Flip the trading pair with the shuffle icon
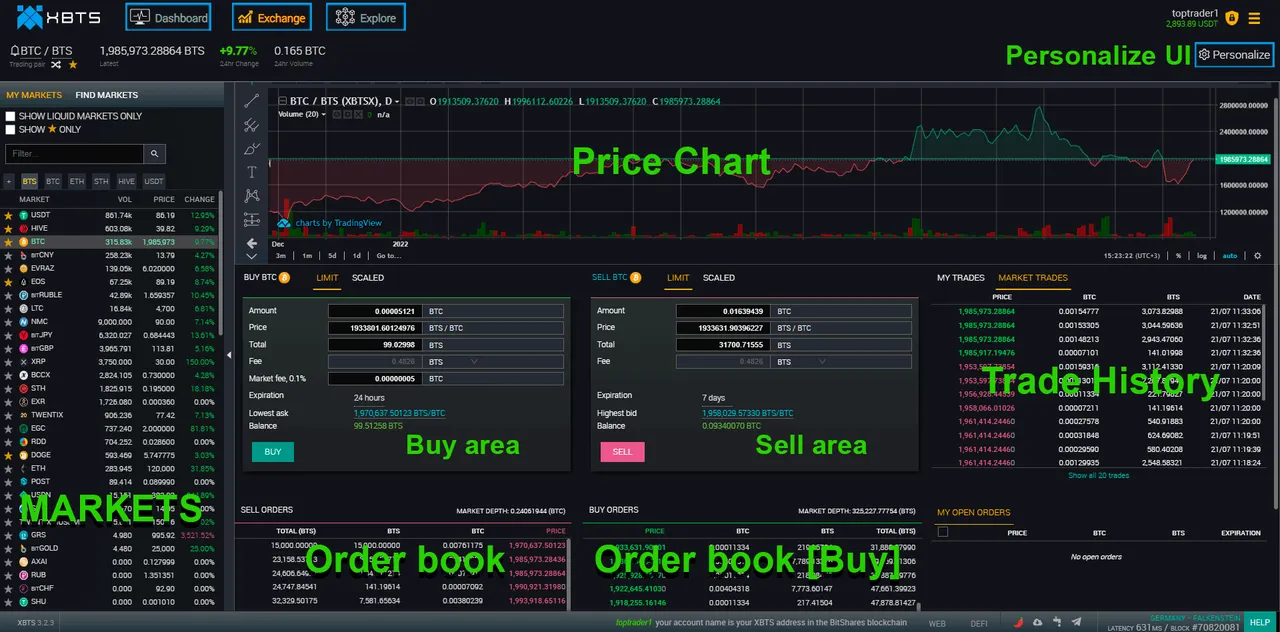 (56, 64)
